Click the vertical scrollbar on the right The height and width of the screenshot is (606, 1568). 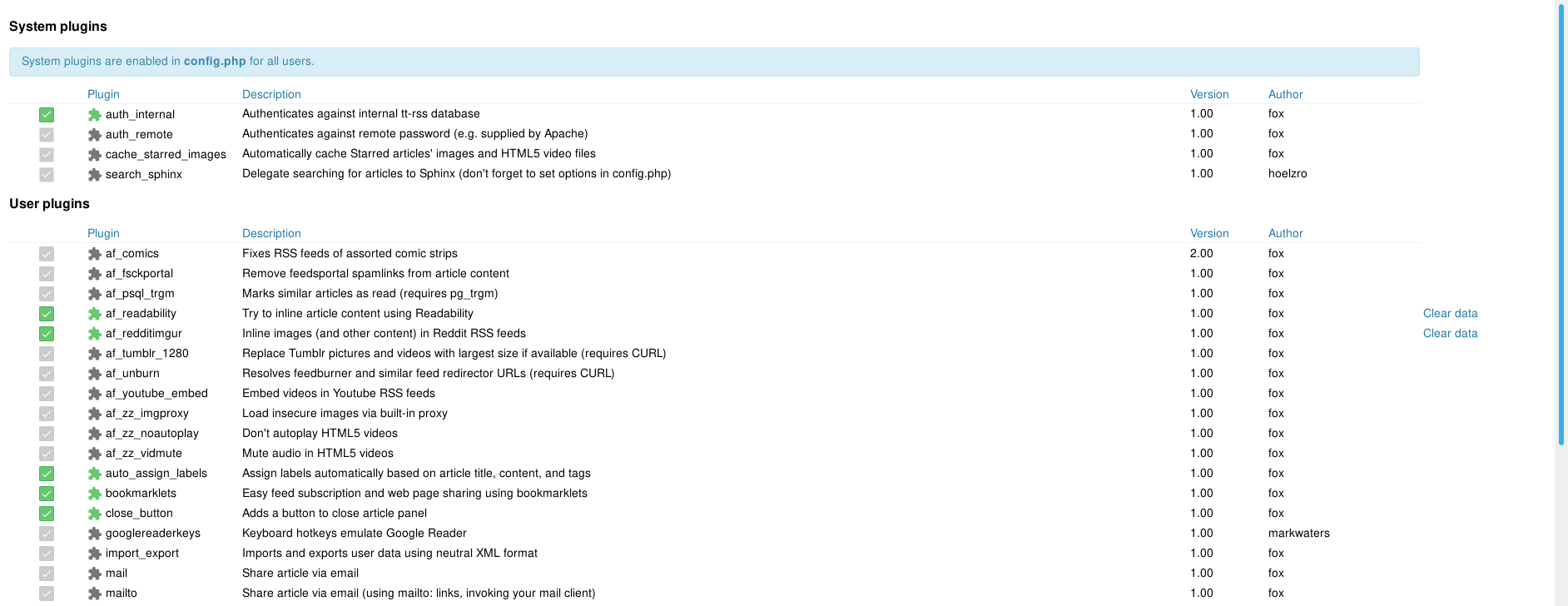(1561, 225)
